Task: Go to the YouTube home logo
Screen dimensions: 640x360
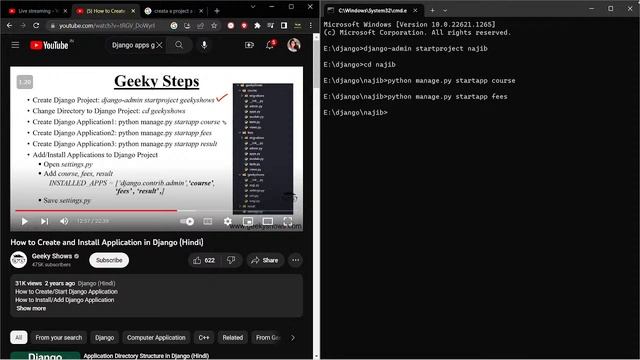Action: click(x=49, y=45)
